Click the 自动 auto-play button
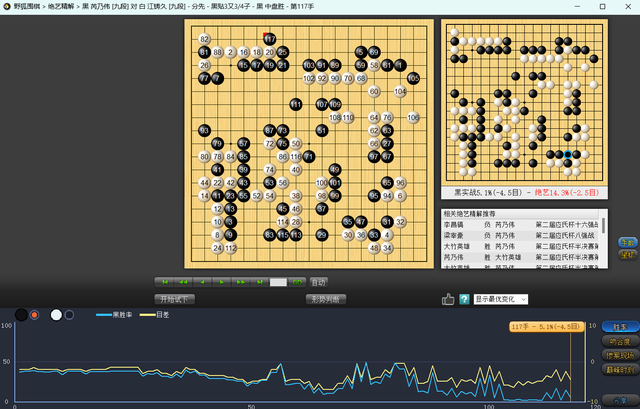The height and width of the screenshot is (409, 640). tap(319, 282)
